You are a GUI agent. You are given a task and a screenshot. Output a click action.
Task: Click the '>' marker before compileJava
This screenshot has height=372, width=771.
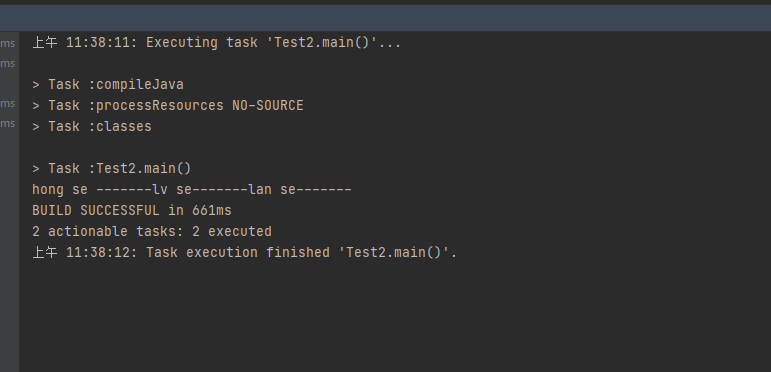pos(36,85)
